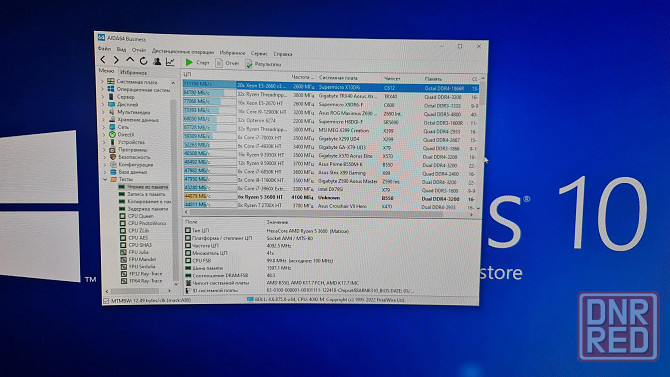Screen dimensions: 670x377
Task: Sort by the Чипсет column header
Action: click(392, 78)
